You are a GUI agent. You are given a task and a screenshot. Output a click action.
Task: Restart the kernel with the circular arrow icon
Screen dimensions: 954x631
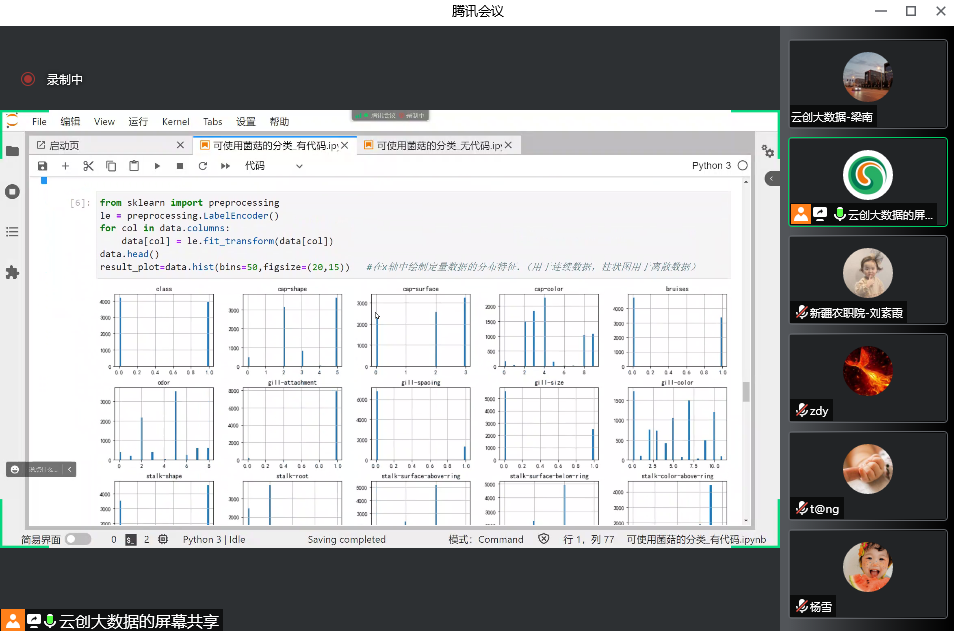point(202,166)
